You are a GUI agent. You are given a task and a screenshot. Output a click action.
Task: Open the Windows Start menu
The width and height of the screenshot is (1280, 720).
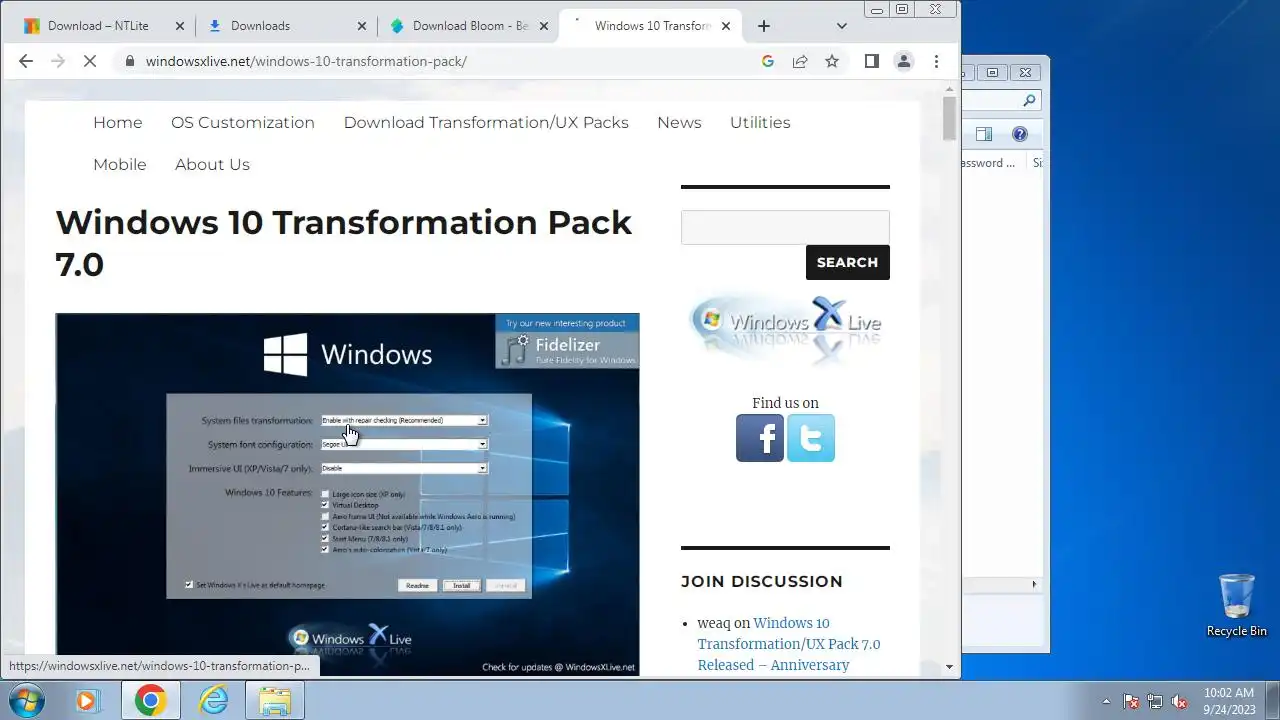26,700
